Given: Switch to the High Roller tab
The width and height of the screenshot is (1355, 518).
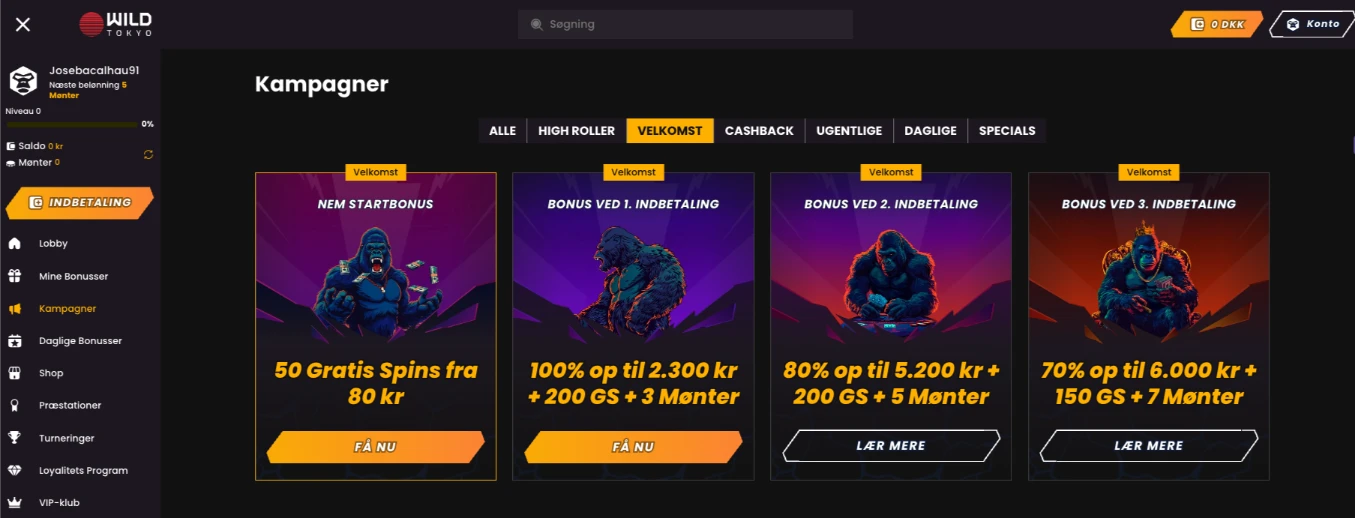Looking at the screenshot, I should tap(576, 131).
